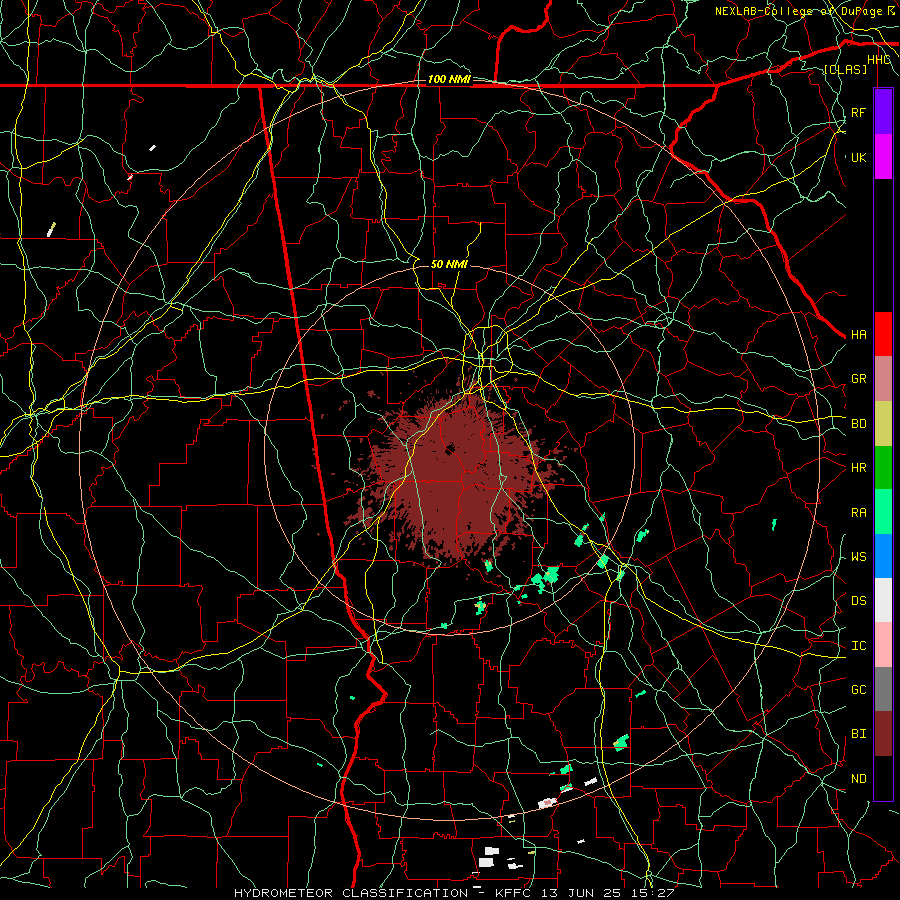Image resolution: width=900 pixels, height=900 pixels.
Task: Click the RA light green legend swatch
Action: point(883,512)
